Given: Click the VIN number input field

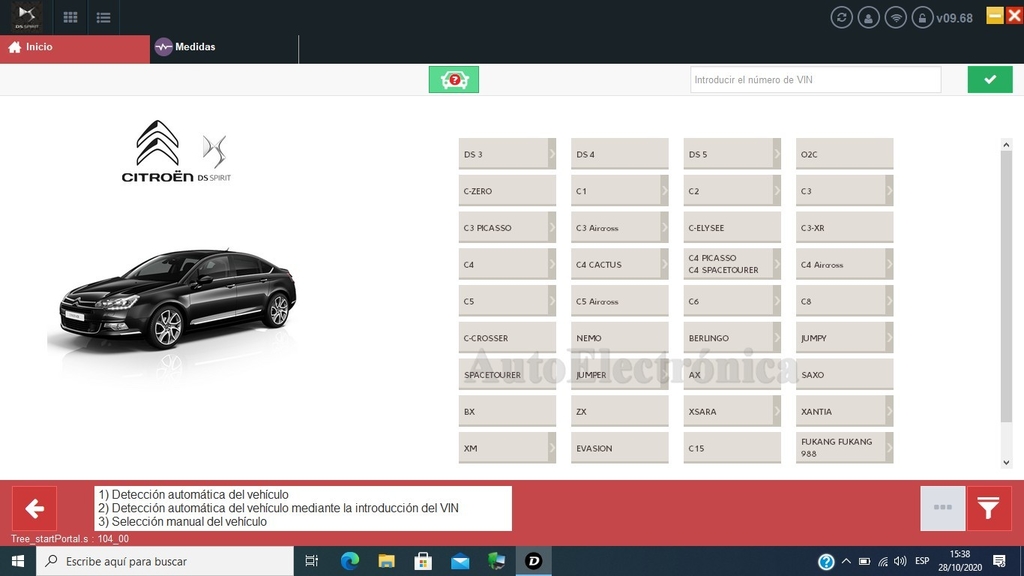Looking at the screenshot, I should [816, 80].
